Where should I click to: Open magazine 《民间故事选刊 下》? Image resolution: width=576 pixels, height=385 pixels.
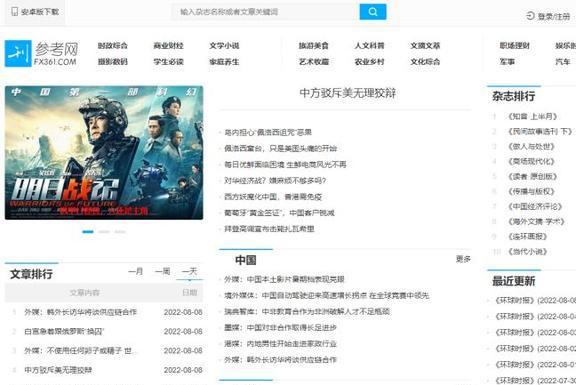pyautogui.click(x=540, y=132)
